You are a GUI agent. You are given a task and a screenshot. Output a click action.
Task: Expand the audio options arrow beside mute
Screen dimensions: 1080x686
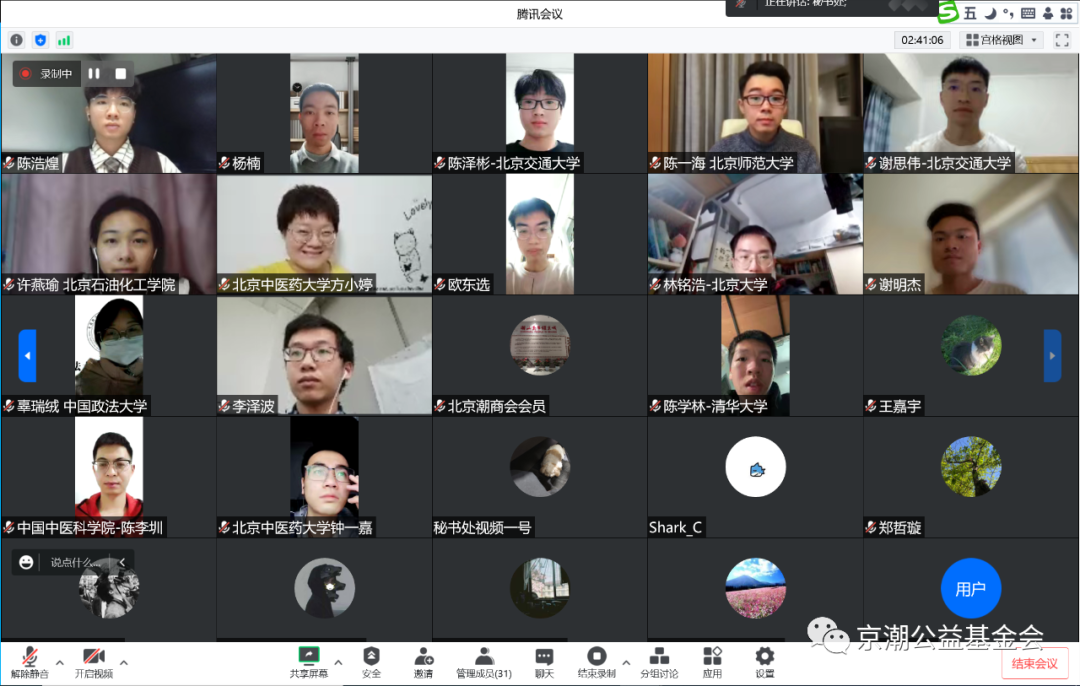pos(59,662)
